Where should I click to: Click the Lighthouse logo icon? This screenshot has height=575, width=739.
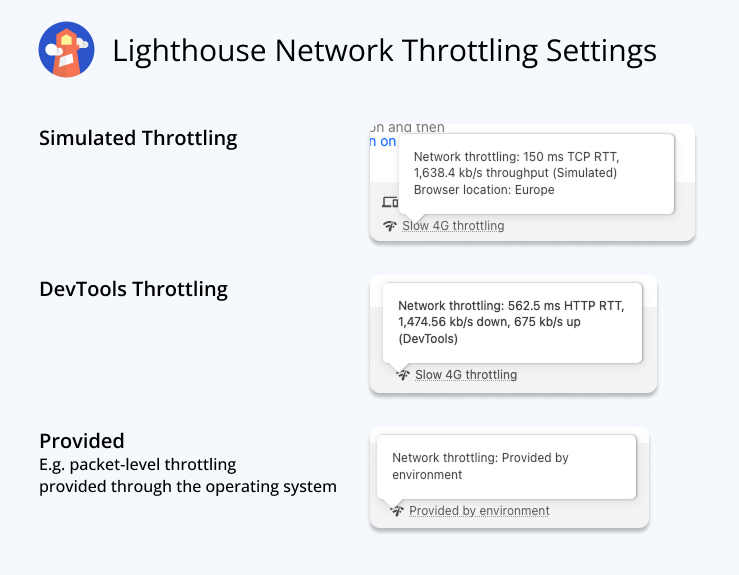click(66, 49)
